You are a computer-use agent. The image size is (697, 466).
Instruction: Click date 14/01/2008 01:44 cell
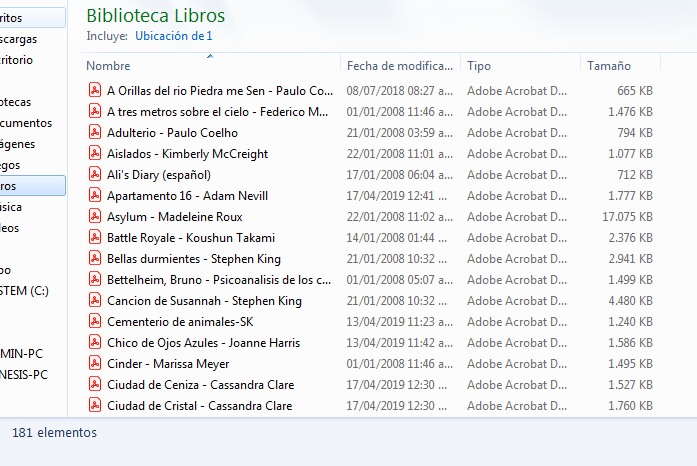tap(397, 237)
